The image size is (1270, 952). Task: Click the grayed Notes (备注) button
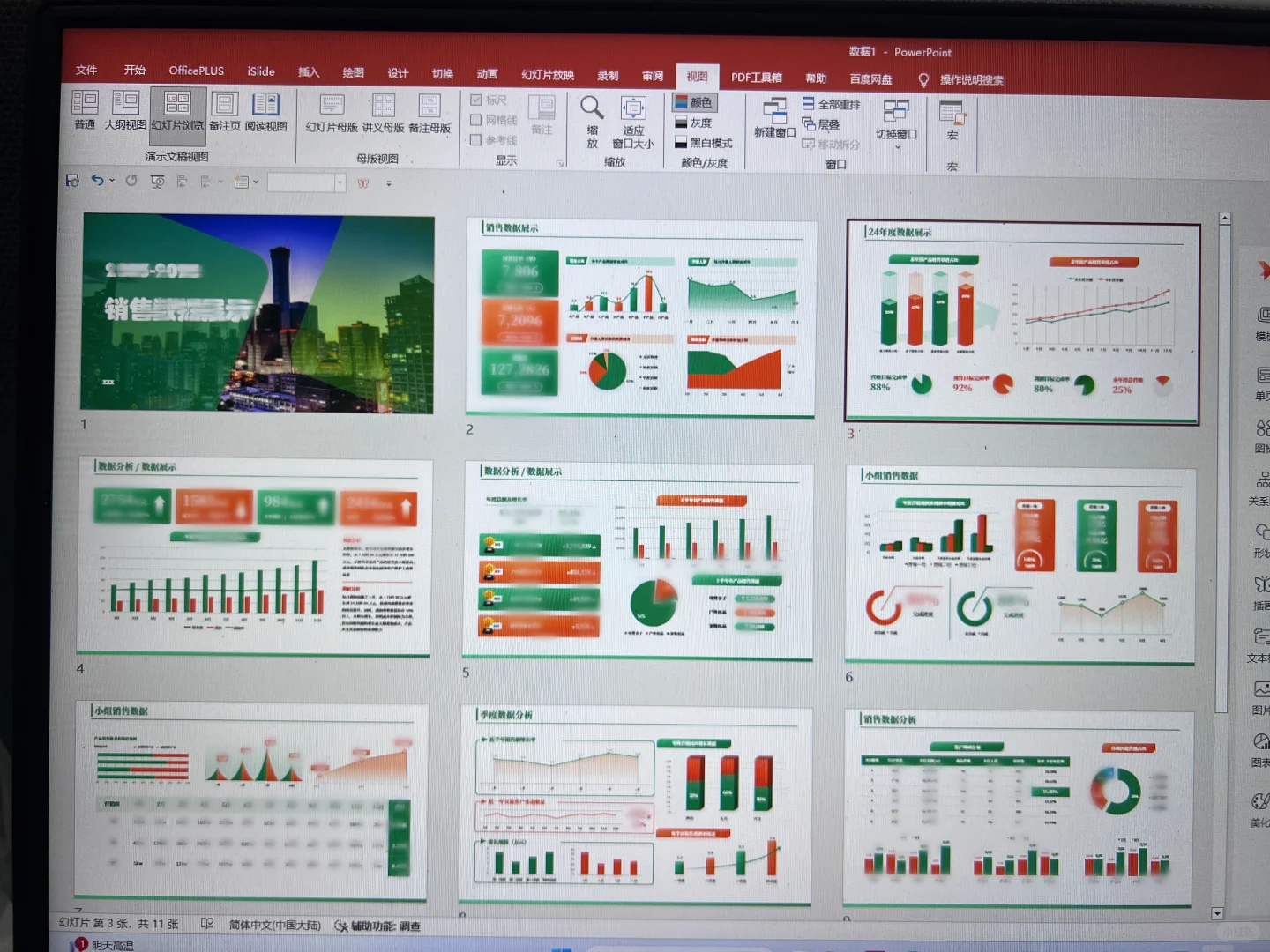541,115
